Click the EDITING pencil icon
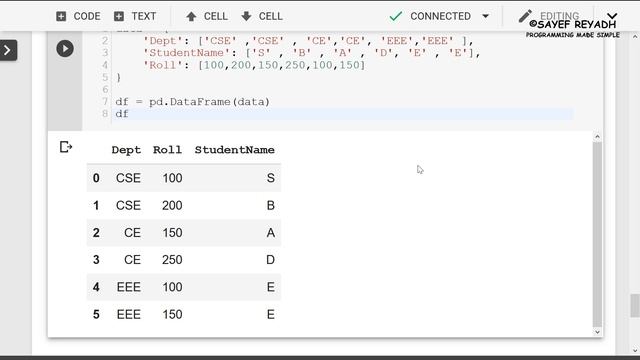 point(525,16)
